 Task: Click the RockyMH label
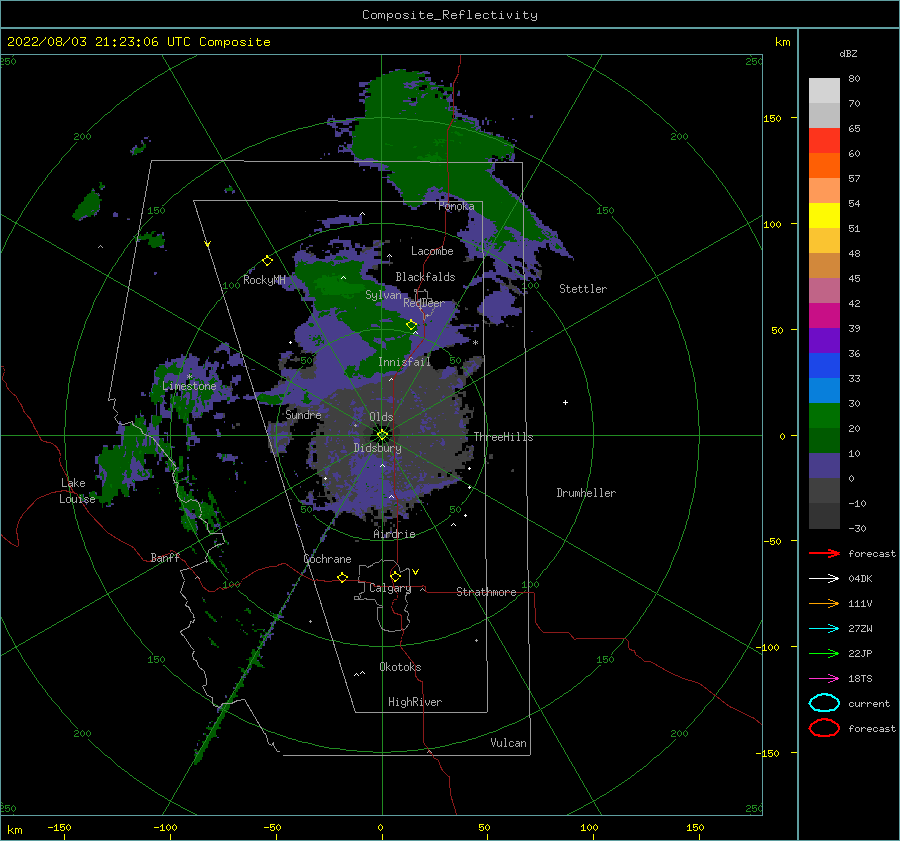click(x=264, y=280)
